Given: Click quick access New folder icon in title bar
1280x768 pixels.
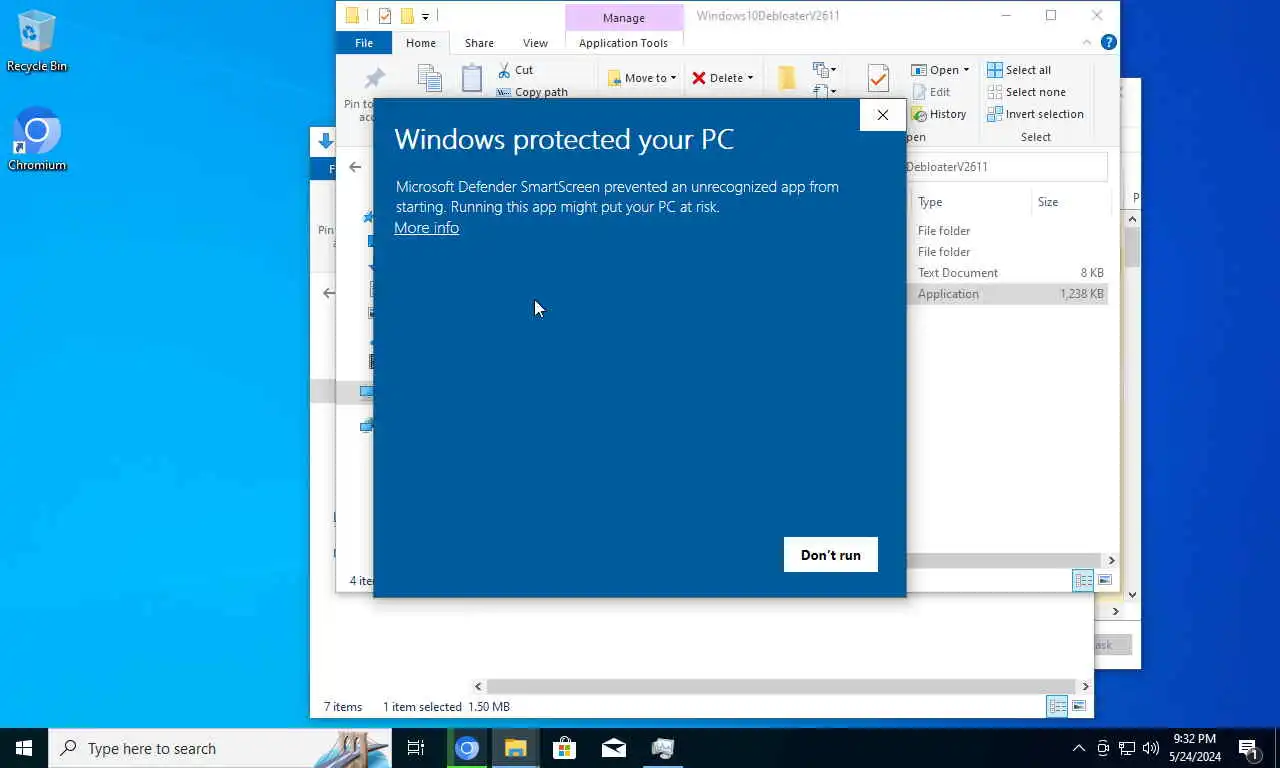Looking at the screenshot, I should [x=407, y=16].
